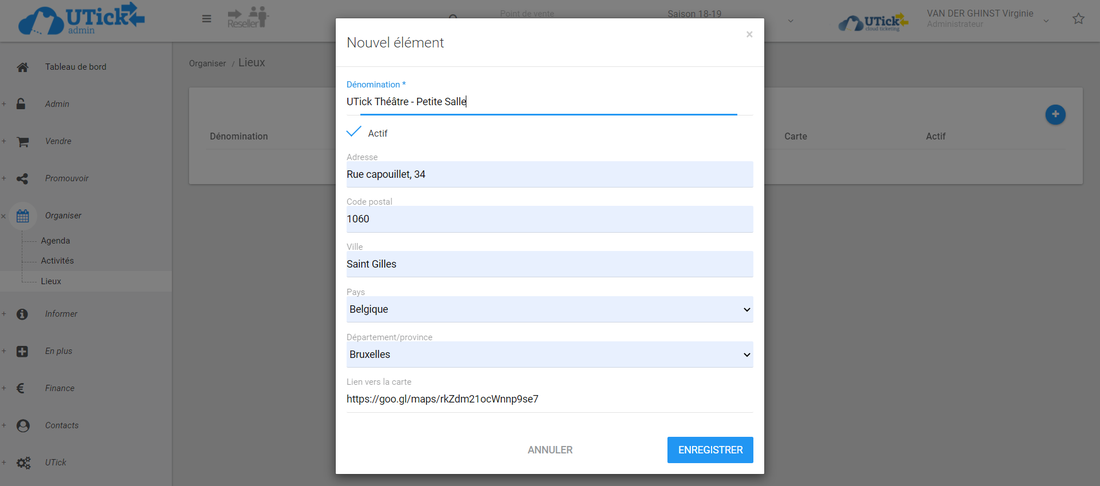Viewport: 1100px width, 486px height.
Task: Click the padlock Admin icon in sidebar
Action: click(22, 104)
